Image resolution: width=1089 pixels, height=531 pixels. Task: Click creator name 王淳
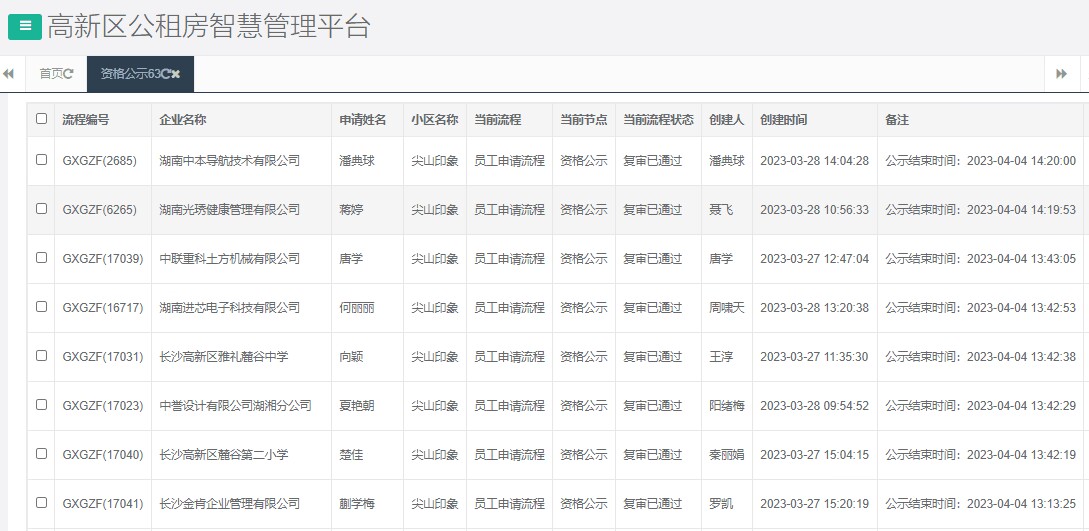coord(721,357)
